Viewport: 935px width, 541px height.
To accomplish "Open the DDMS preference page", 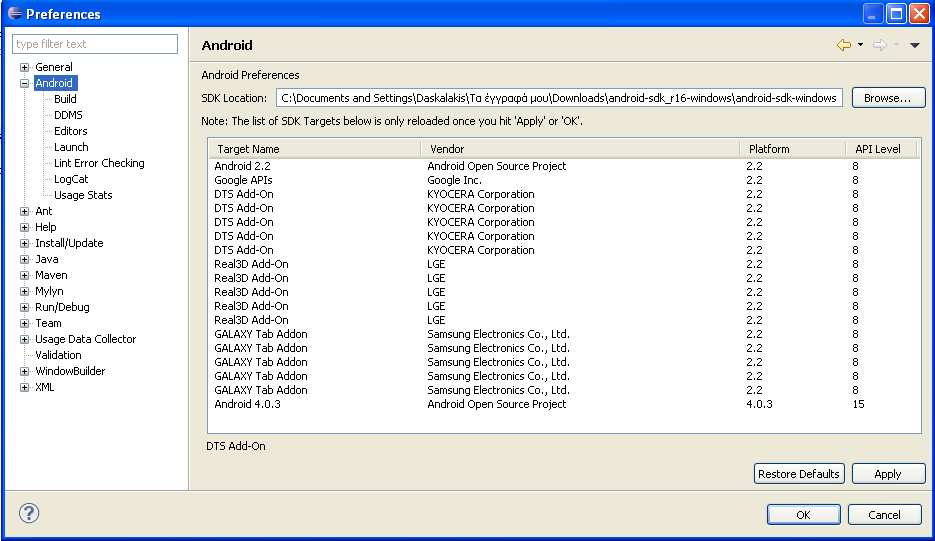I will (x=68, y=115).
